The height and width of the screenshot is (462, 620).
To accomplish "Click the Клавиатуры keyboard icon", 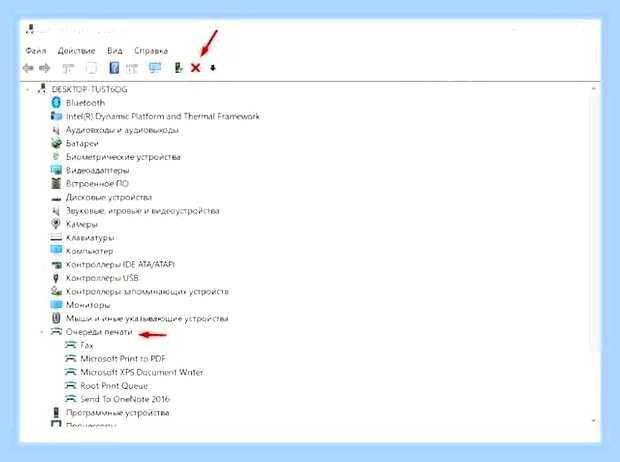I will click(x=56, y=237).
